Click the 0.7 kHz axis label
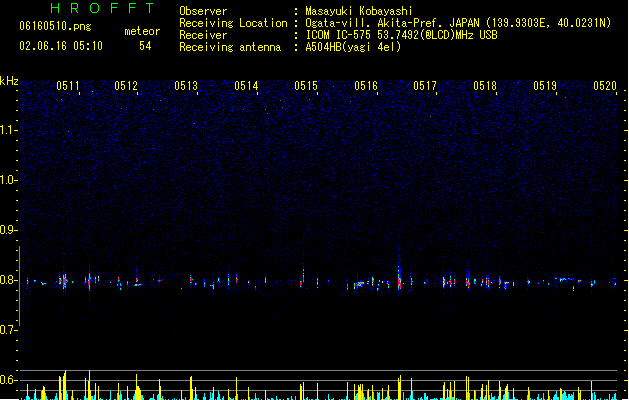Image resolution: width=629 pixels, height=400 pixels. [x=8, y=330]
